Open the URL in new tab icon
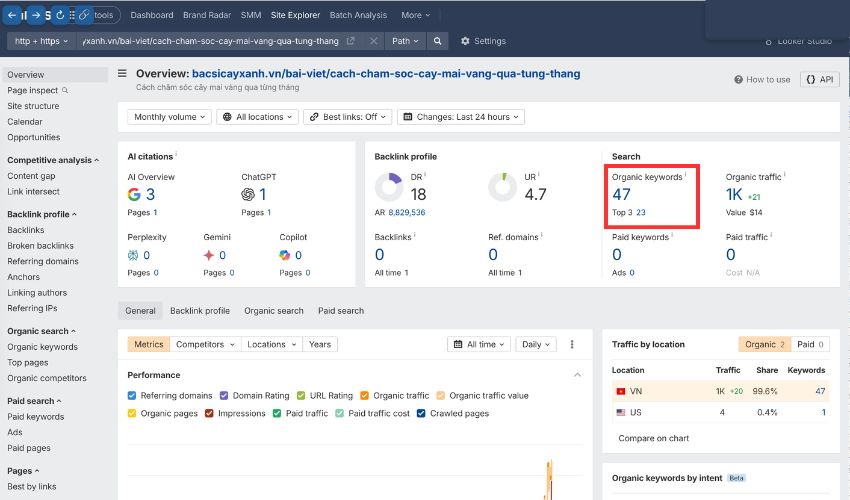Viewport: 850px width, 500px height. [x=350, y=41]
